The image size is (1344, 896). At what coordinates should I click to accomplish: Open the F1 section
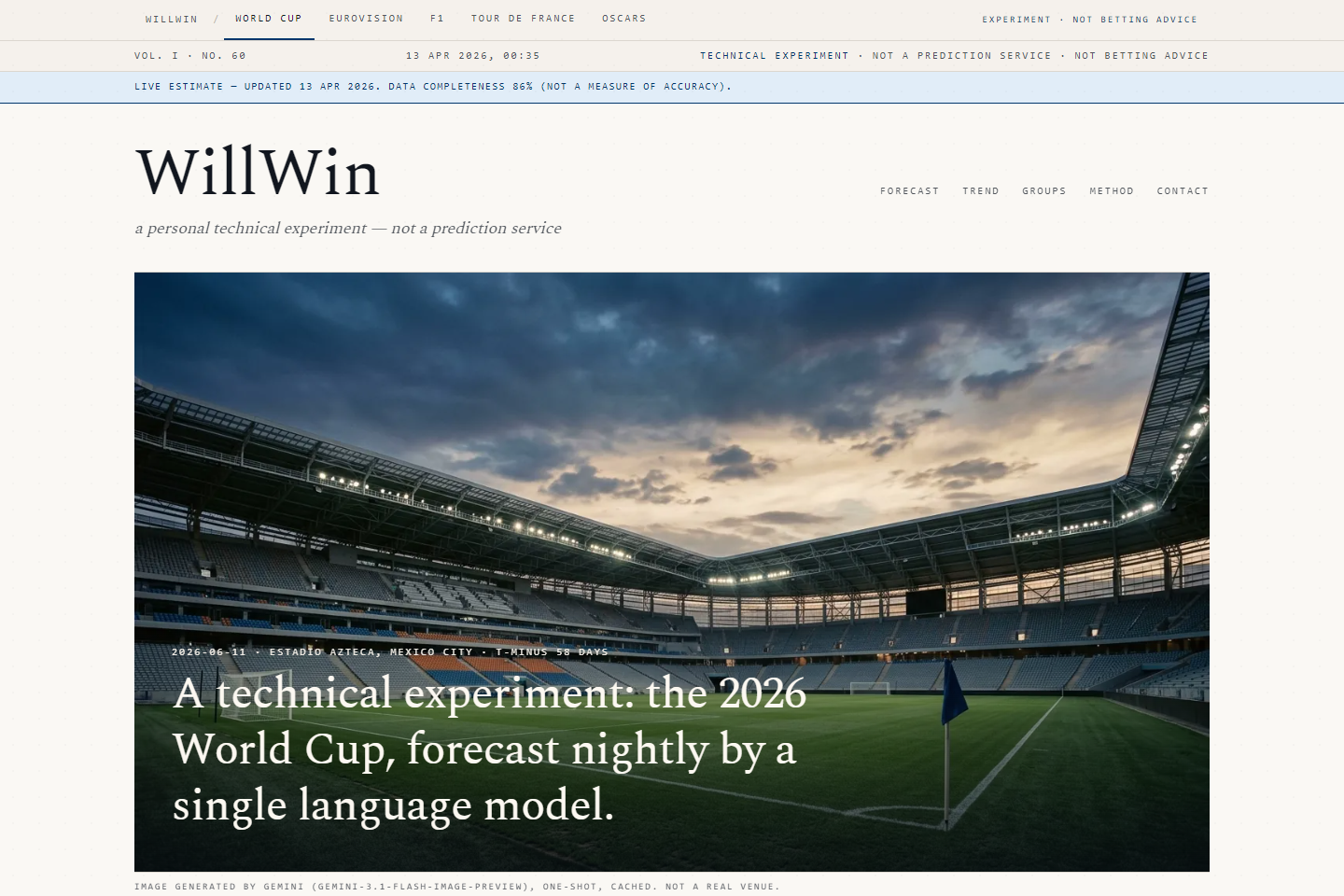click(437, 19)
